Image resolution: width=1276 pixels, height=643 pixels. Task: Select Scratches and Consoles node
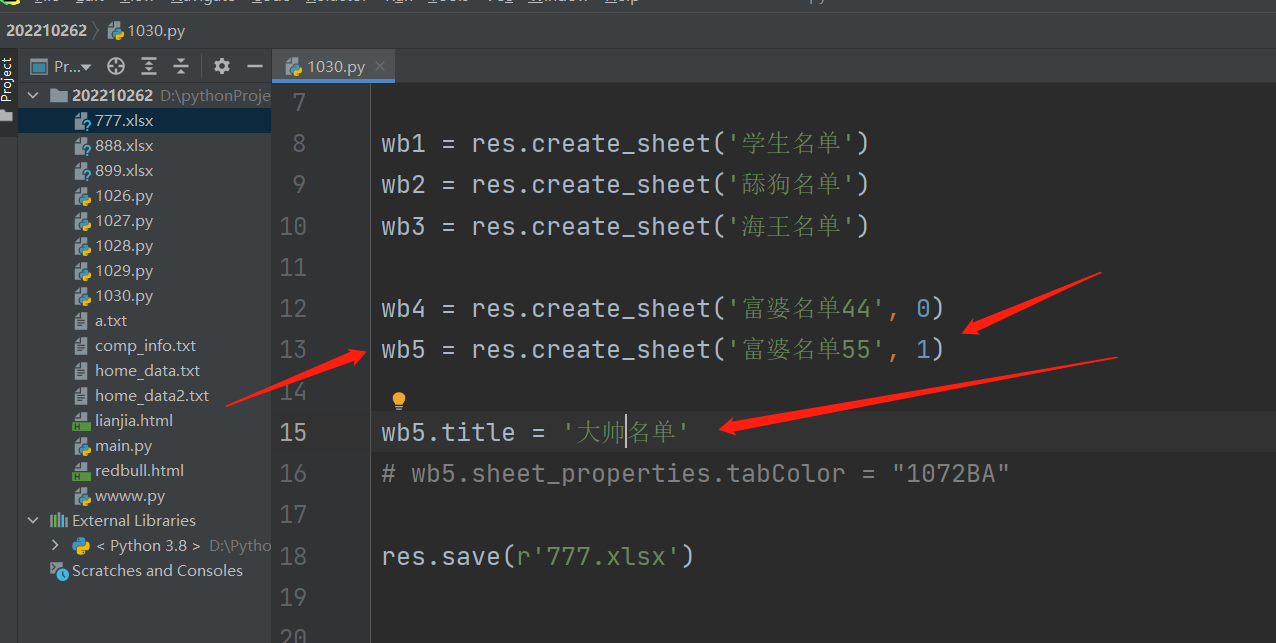157,570
